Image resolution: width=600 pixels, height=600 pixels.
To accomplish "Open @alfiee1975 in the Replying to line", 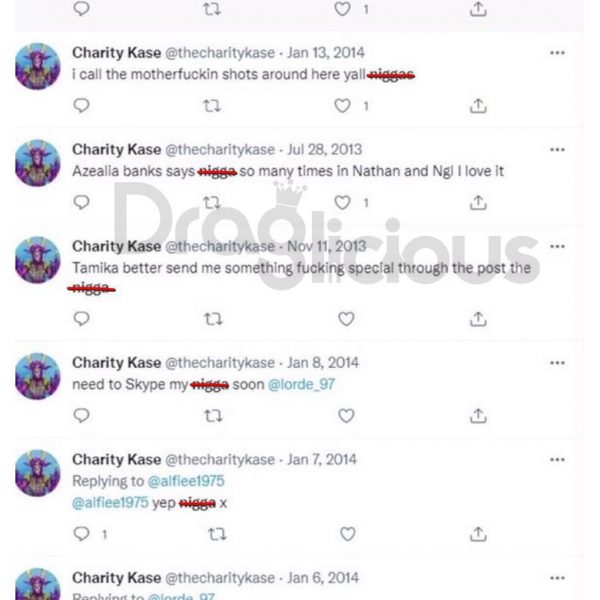I will [x=186, y=481].
